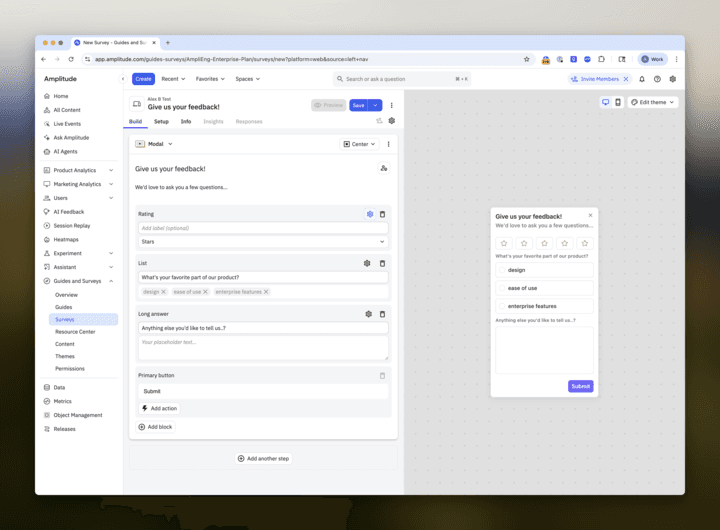
Task: Click the Save button
Action: (x=358, y=105)
